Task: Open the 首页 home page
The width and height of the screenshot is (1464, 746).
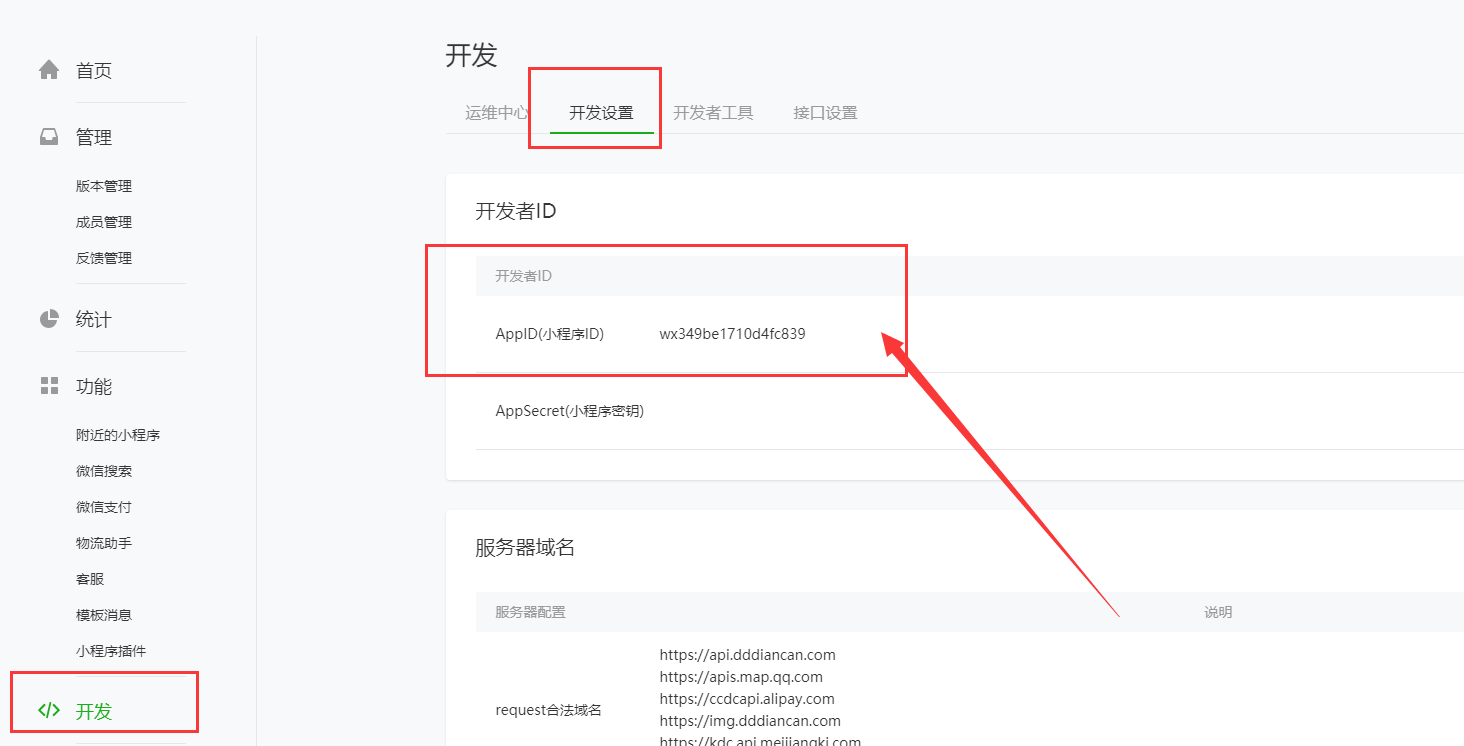Action: [x=94, y=71]
